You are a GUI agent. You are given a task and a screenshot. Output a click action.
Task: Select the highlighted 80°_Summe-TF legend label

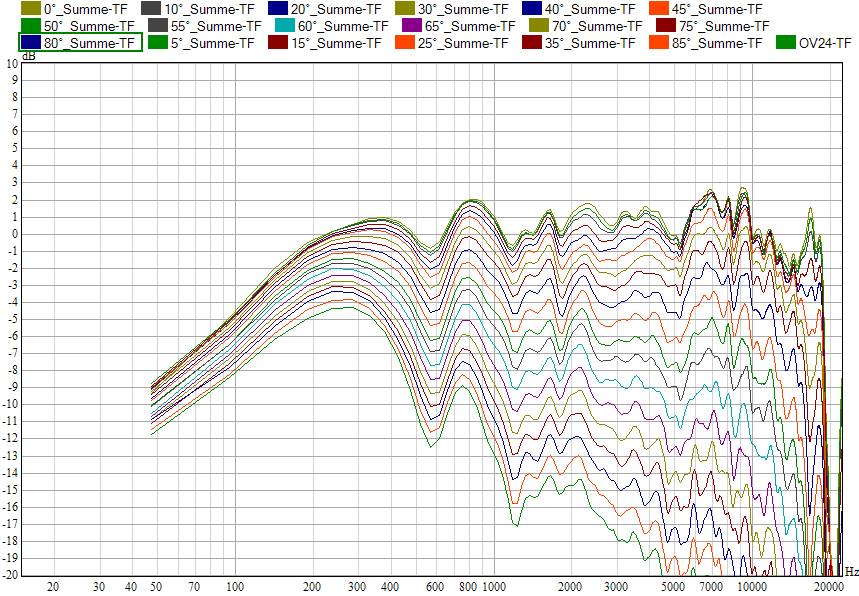(89, 43)
